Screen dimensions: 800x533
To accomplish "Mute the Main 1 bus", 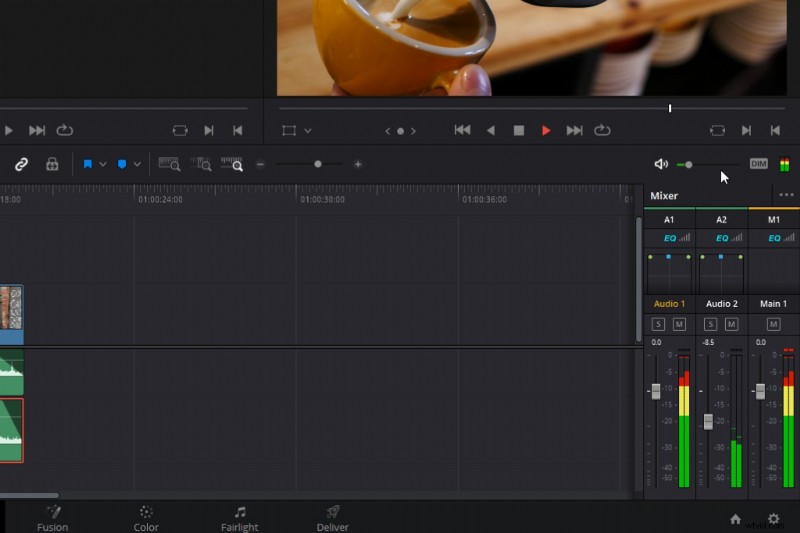I will (x=773, y=324).
